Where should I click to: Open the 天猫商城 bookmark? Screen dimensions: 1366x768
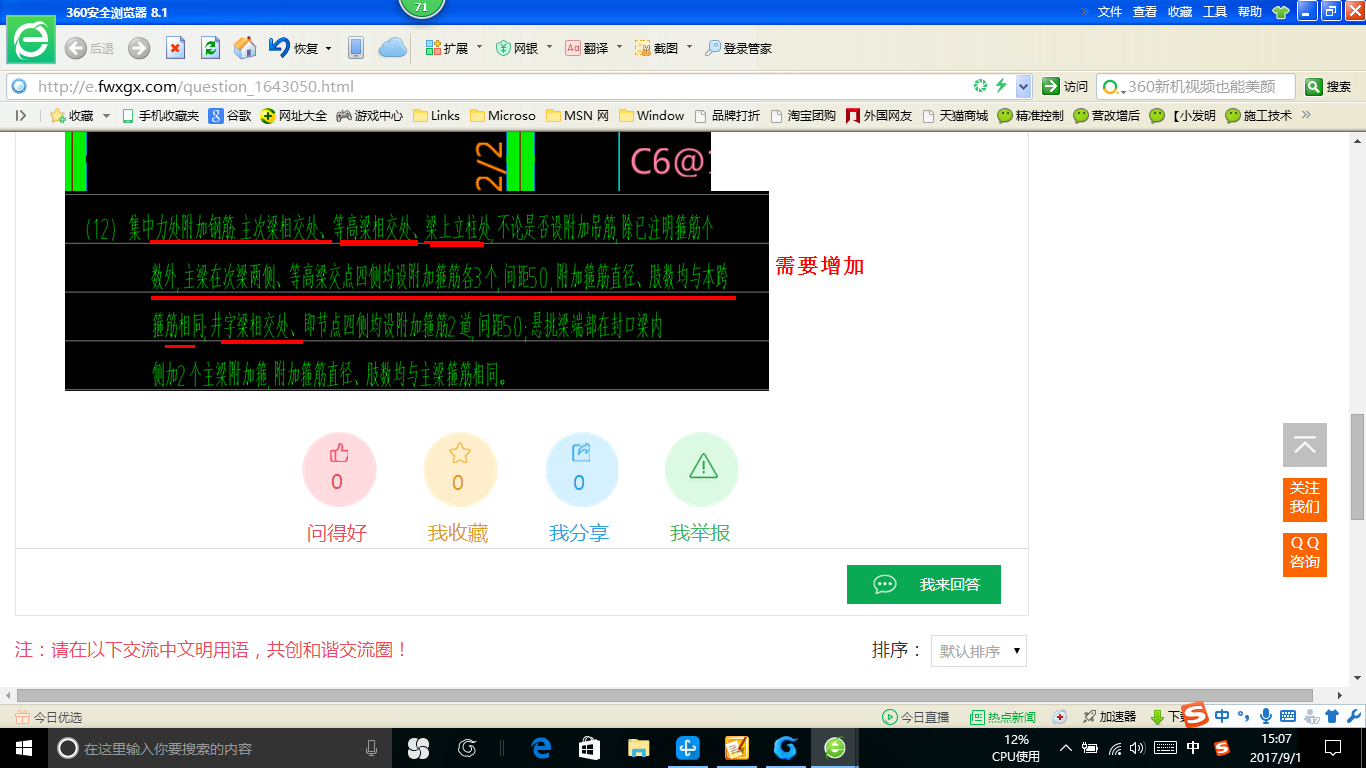pyautogui.click(x=955, y=116)
